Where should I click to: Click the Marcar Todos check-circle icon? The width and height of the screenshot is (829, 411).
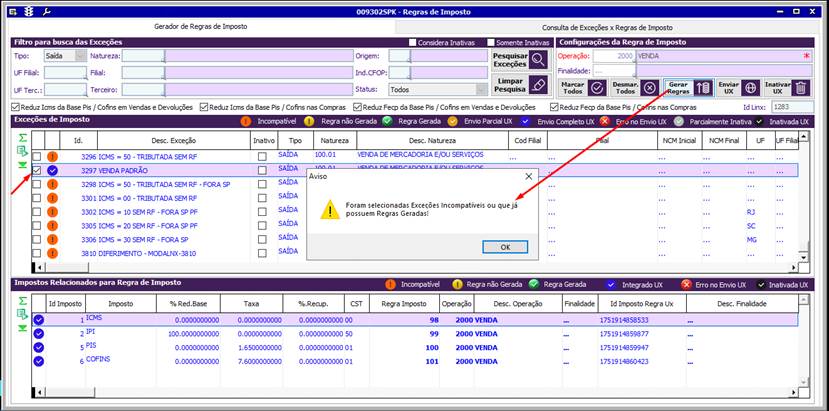[x=597, y=88]
